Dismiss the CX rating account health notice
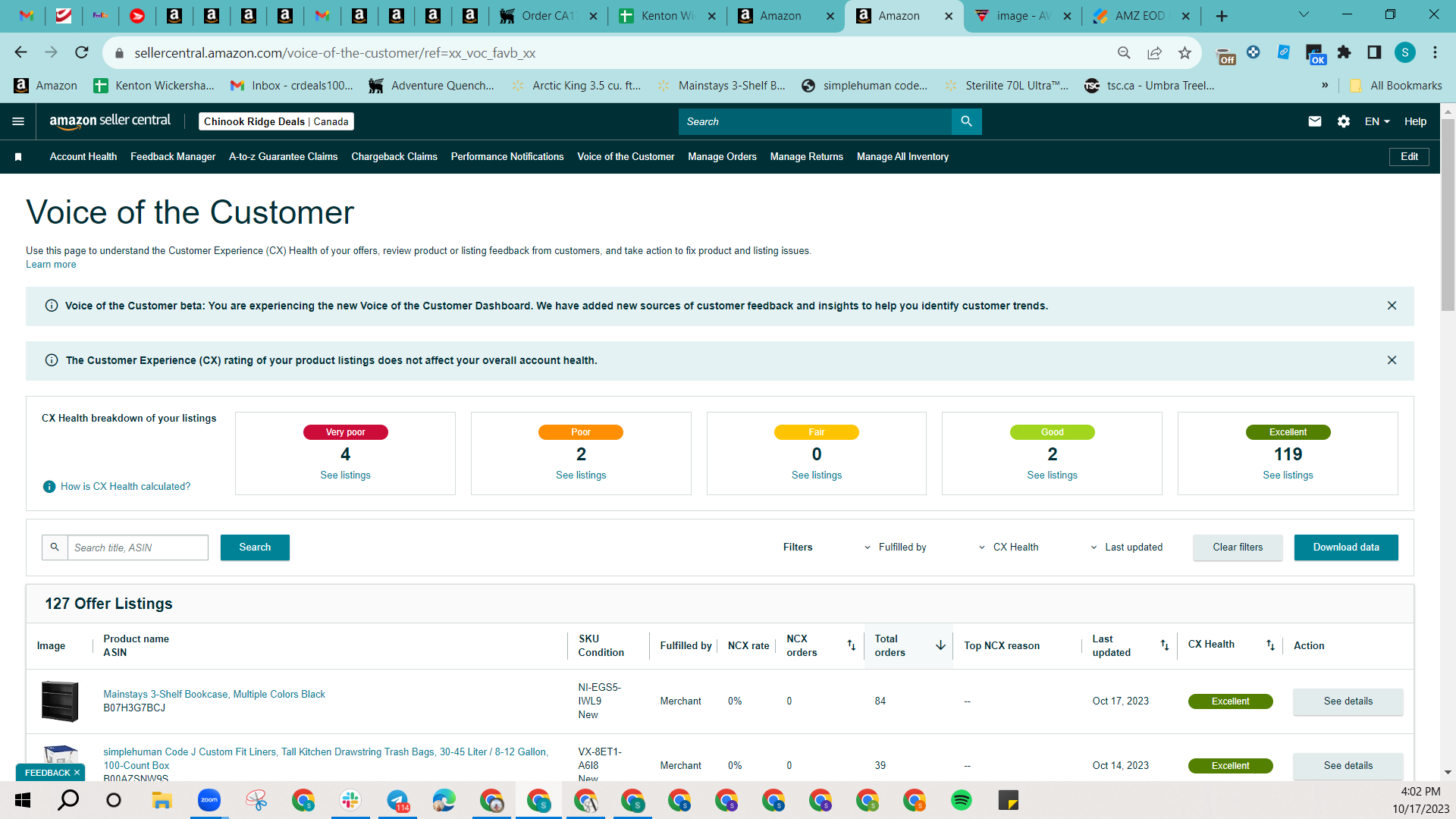Viewport: 1456px width, 819px height. point(1392,360)
